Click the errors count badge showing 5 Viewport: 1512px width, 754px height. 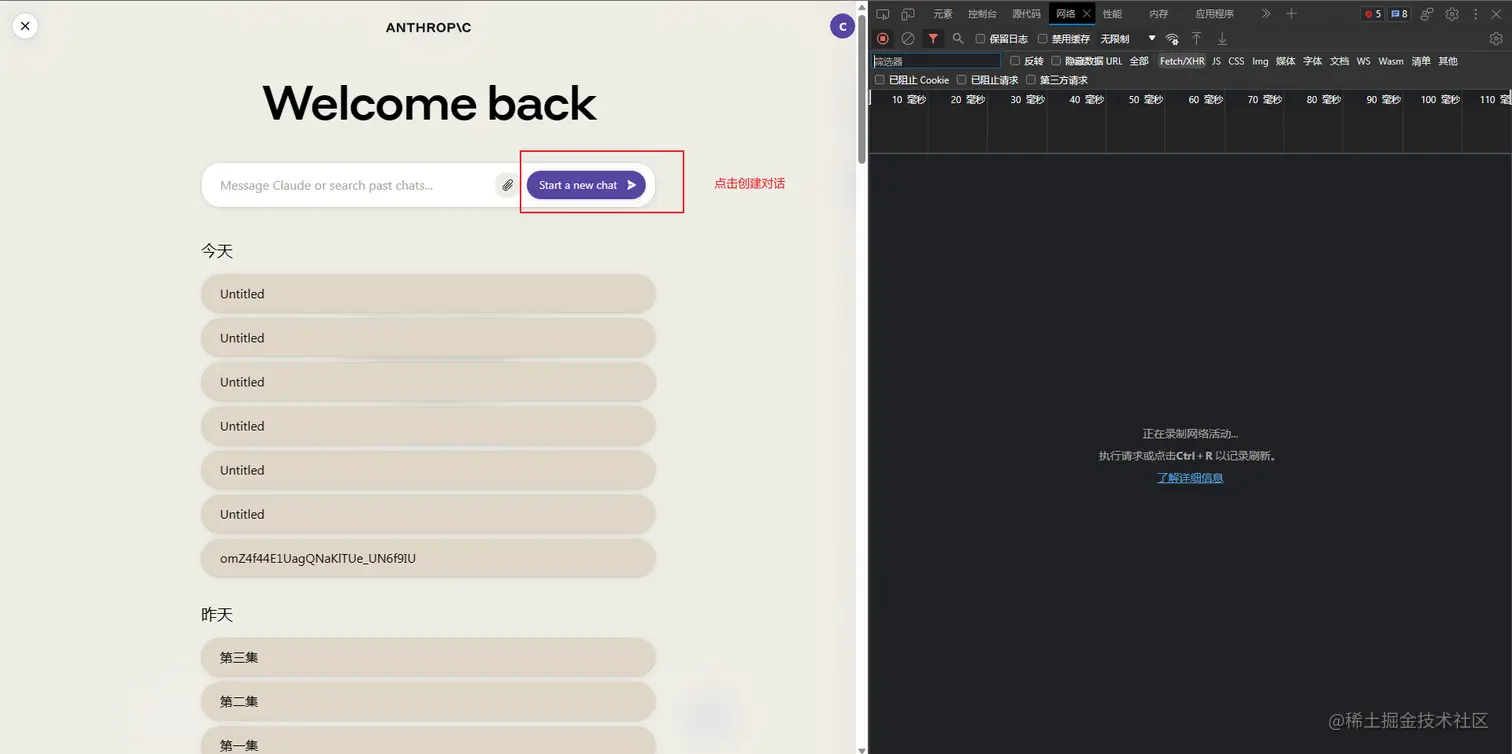coord(1373,14)
